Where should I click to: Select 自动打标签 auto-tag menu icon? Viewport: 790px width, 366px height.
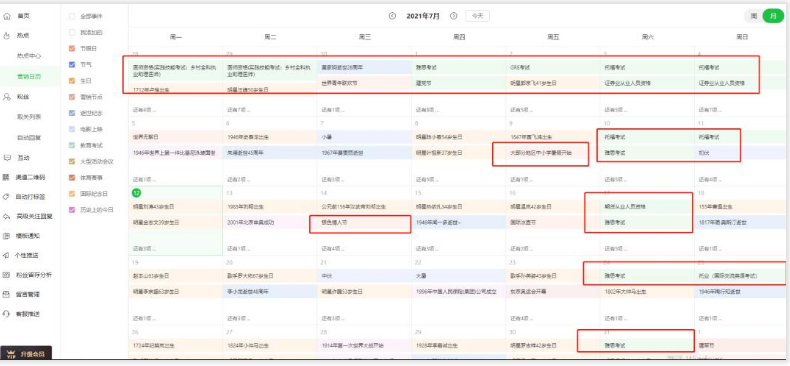click(7, 197)
